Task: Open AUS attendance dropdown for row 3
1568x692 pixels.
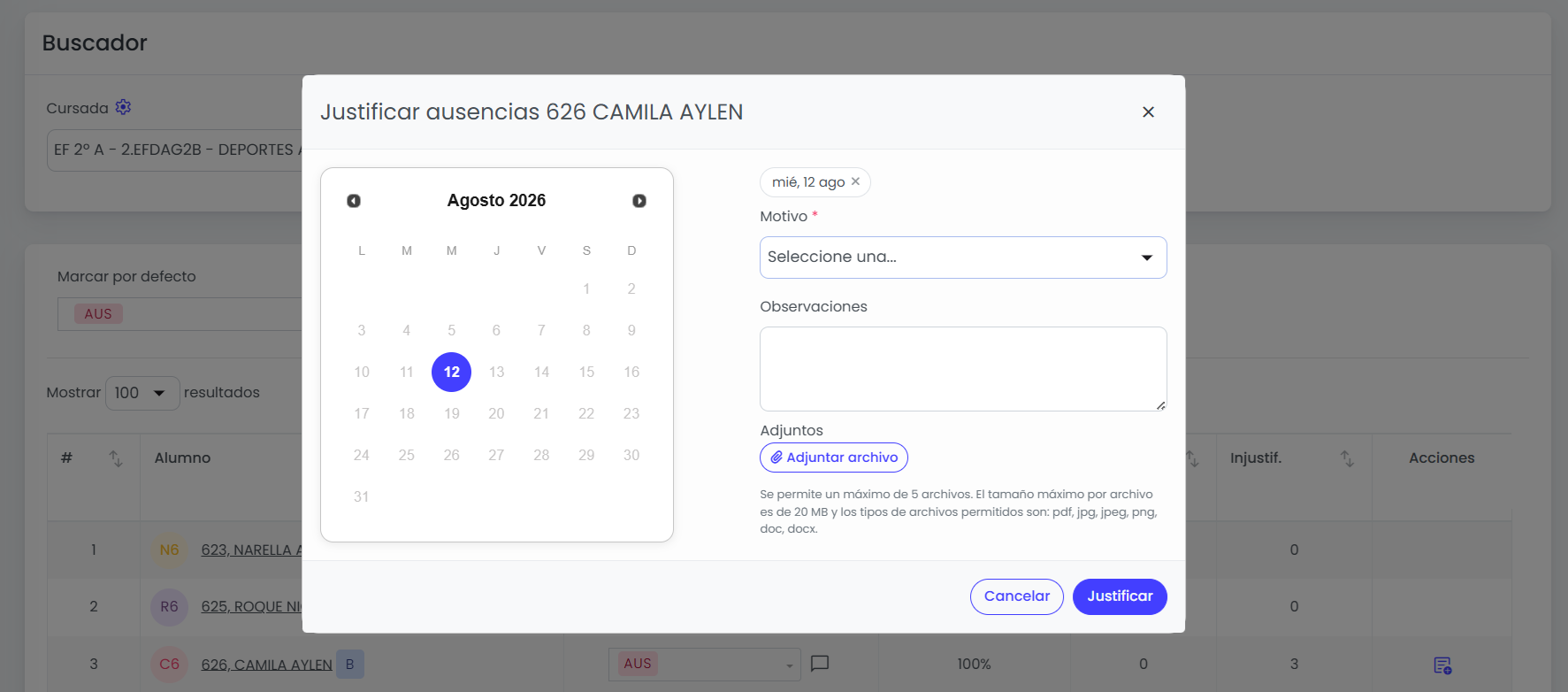Action: 704,665
